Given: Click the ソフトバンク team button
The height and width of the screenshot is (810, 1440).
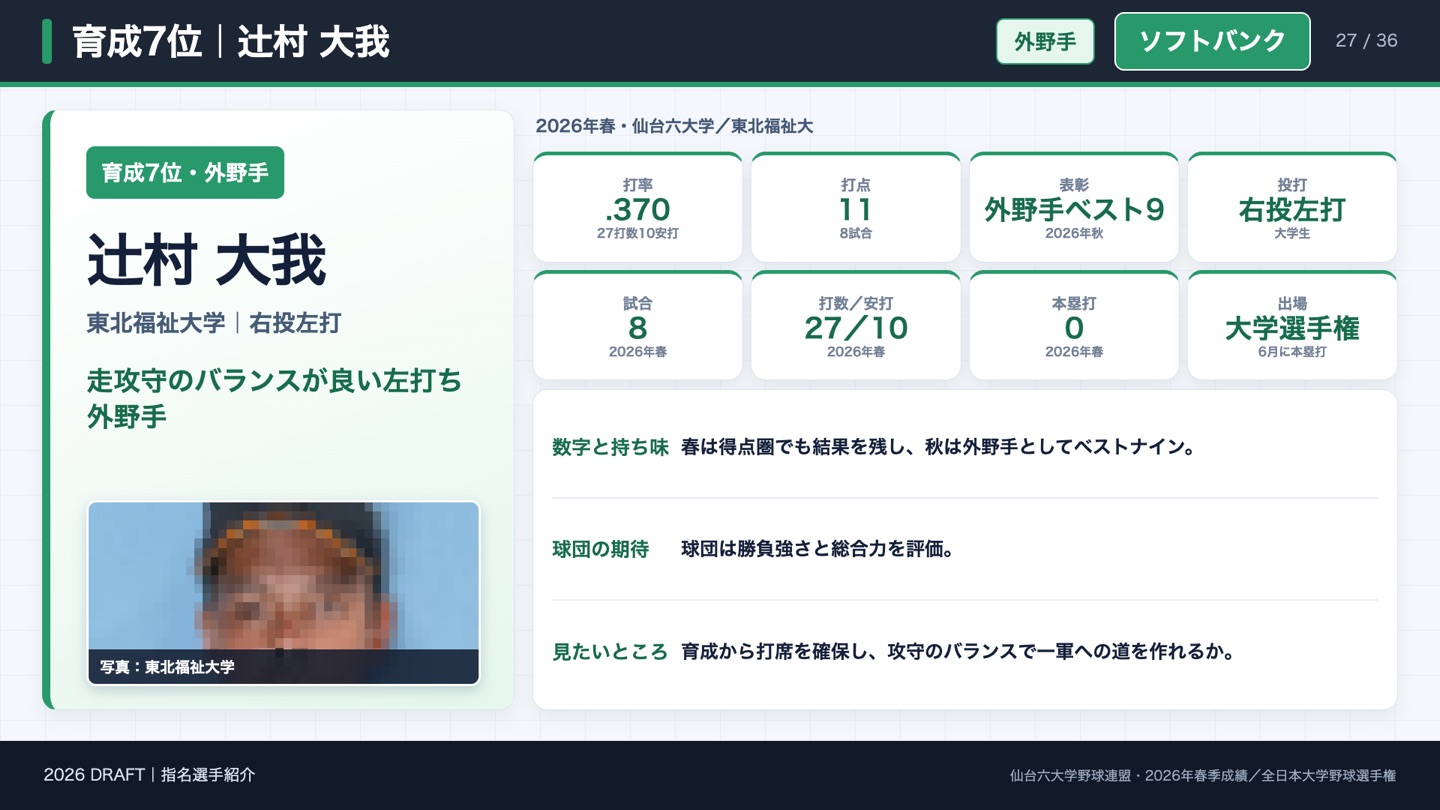Looking at the screenshot, I should (1212, 41).
